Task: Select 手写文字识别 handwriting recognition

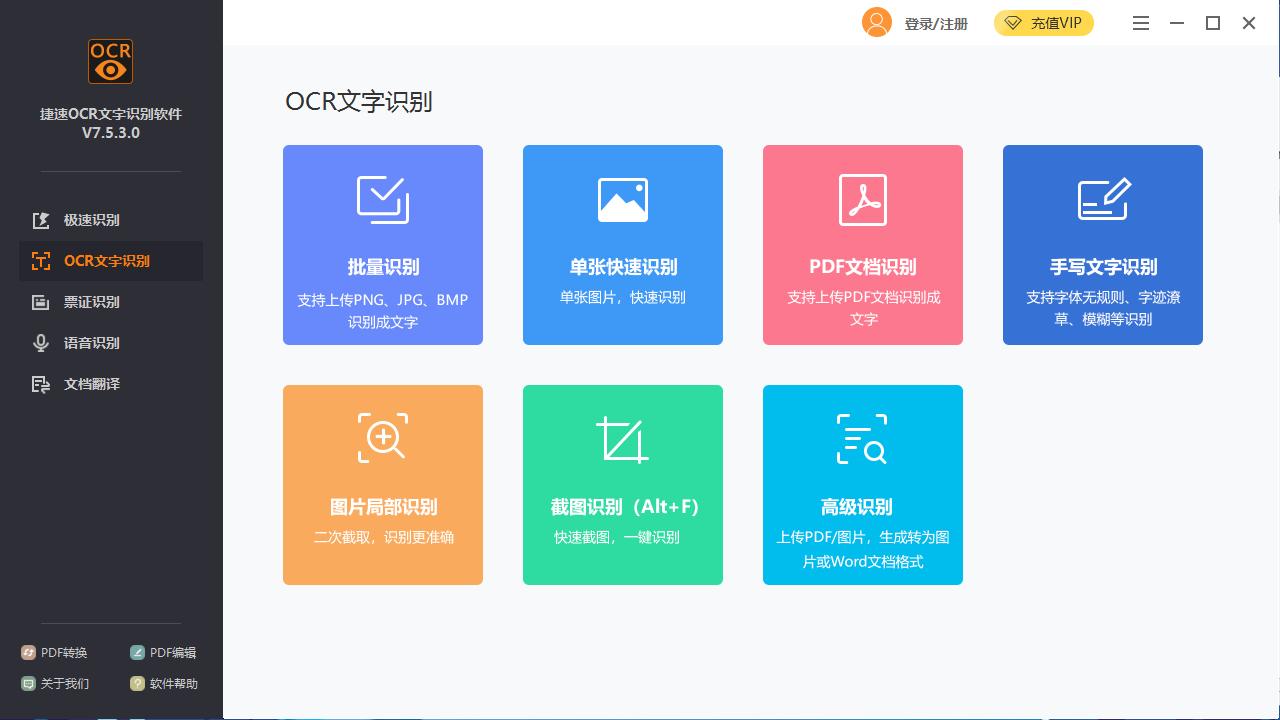Action: (x=1102, y=245)
